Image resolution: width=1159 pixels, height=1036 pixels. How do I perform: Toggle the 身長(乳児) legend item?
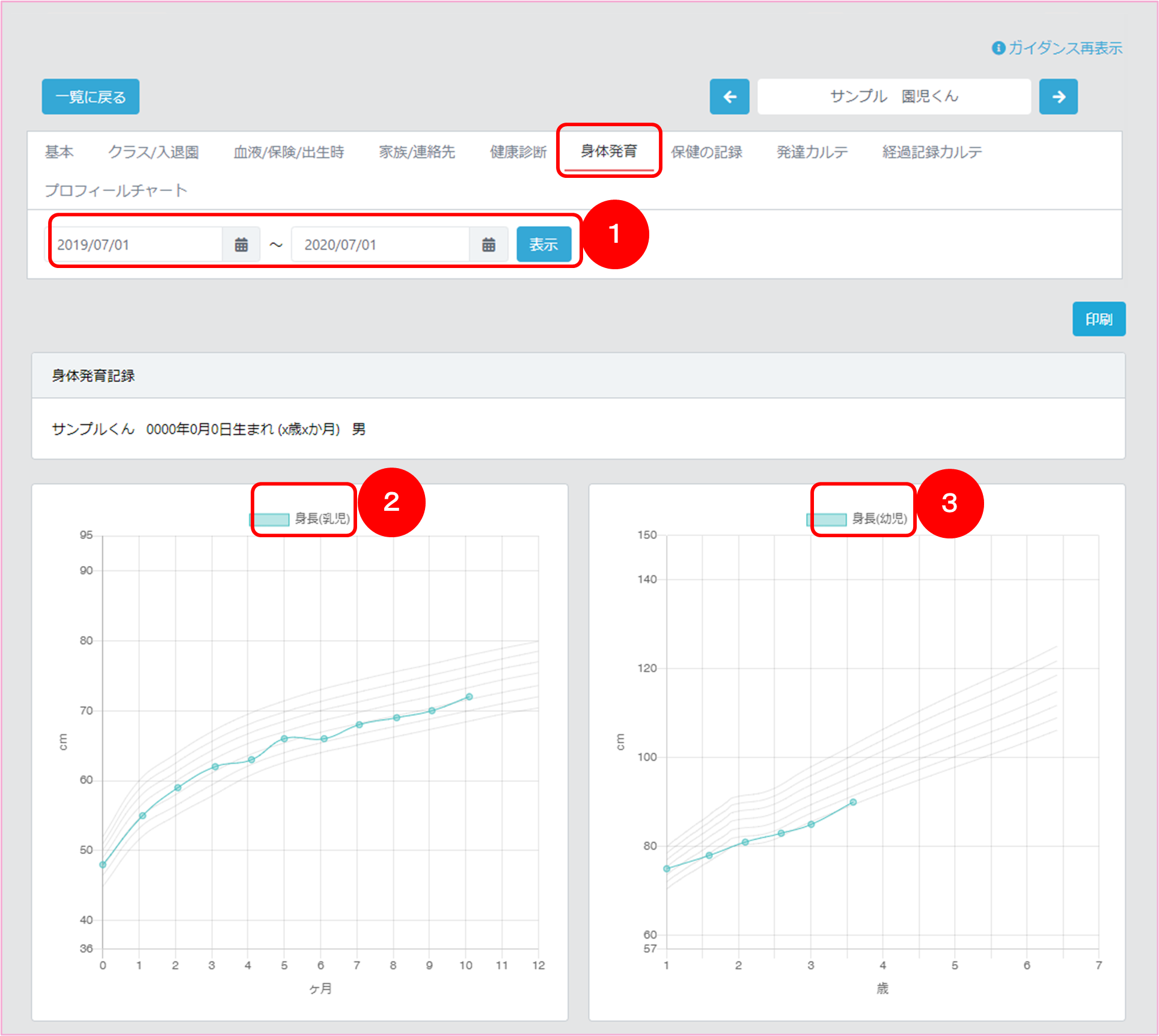coord(322,519)
